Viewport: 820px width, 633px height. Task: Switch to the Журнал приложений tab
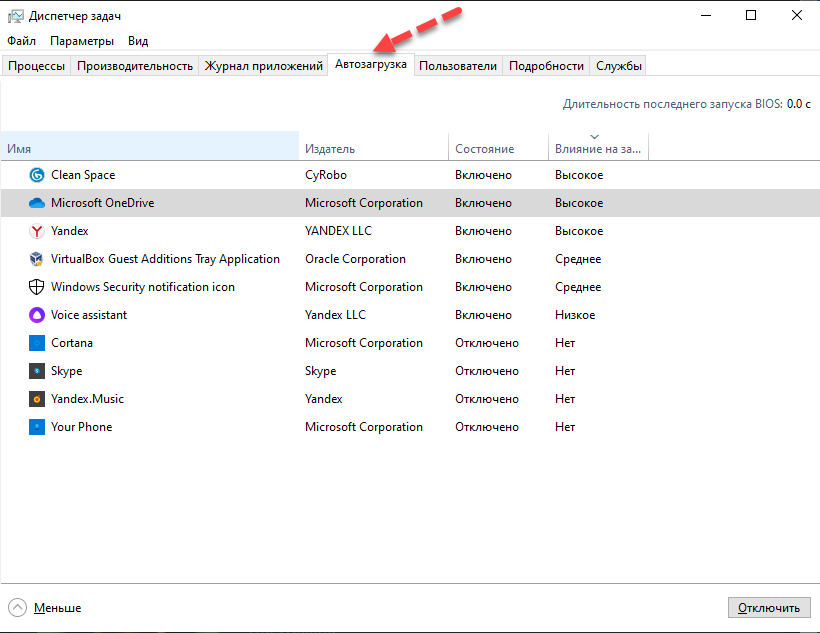coord(264,66)
